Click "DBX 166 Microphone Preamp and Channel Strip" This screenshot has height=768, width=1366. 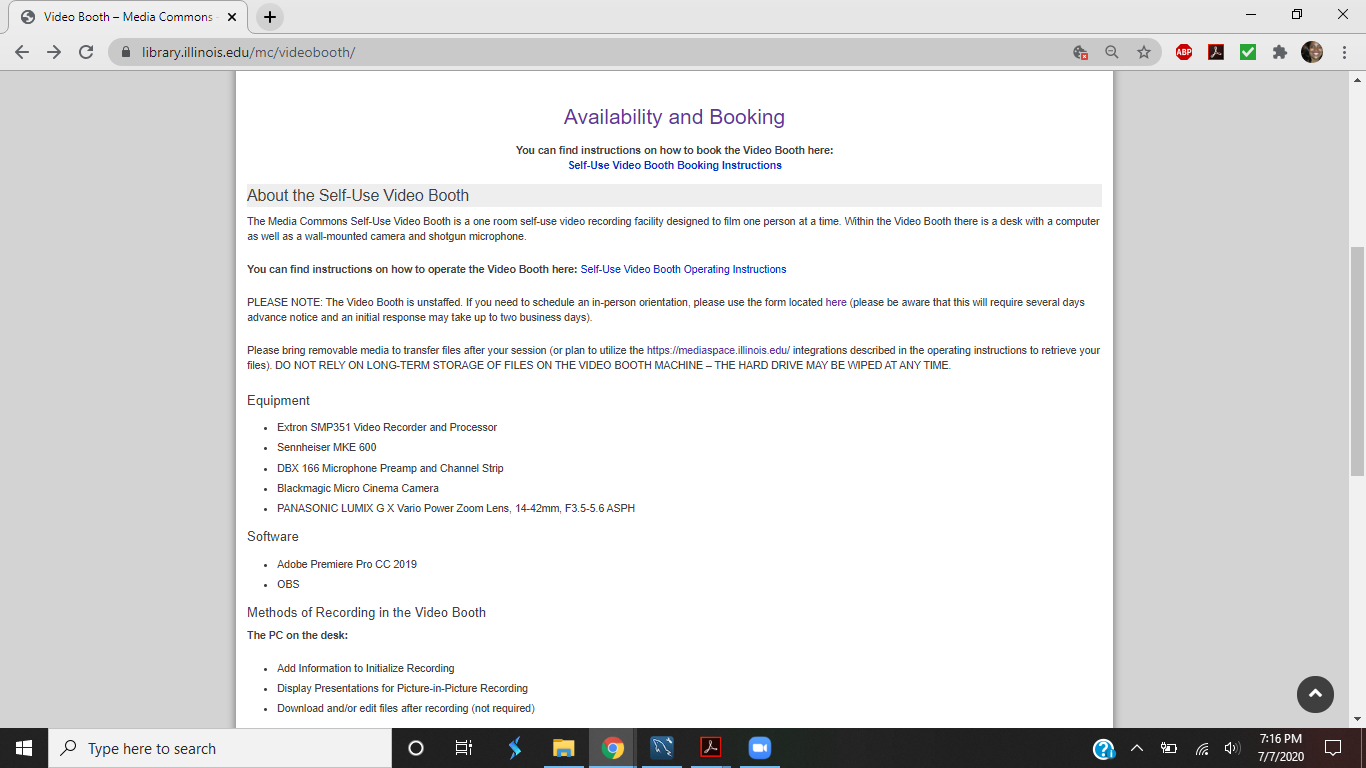pos(390,468)
